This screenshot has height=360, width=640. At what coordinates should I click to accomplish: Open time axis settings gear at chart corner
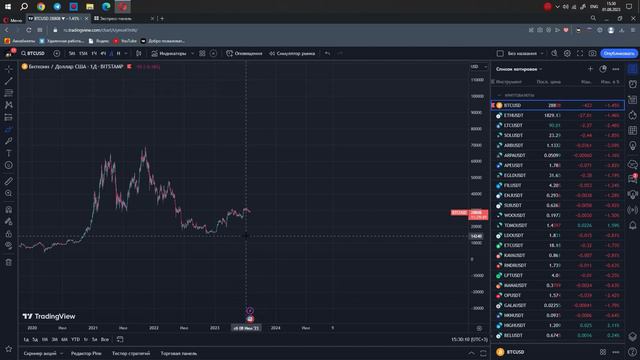click(479, 328)
